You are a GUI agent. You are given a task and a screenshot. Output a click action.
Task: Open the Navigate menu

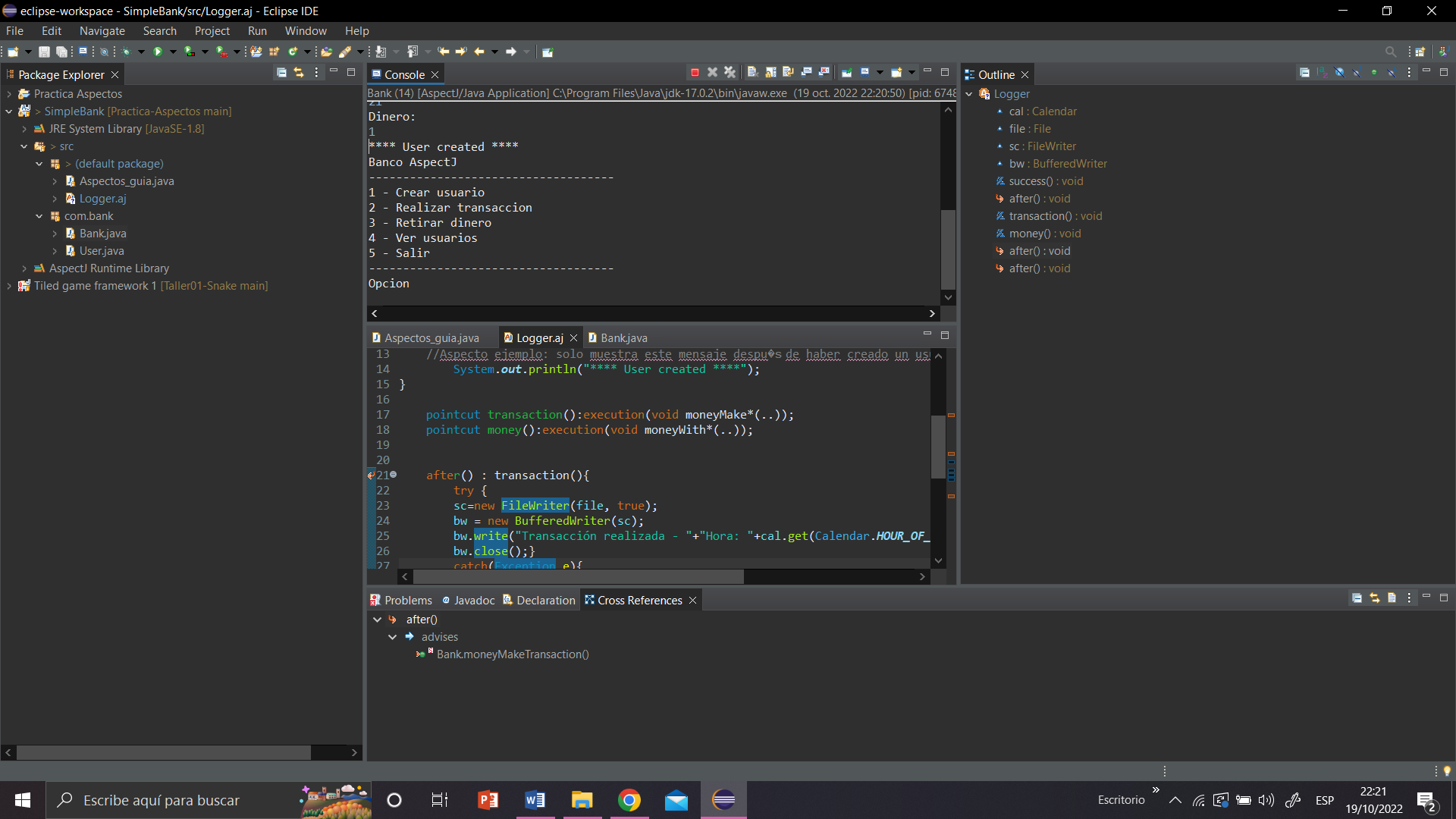[x=102, y=30]
